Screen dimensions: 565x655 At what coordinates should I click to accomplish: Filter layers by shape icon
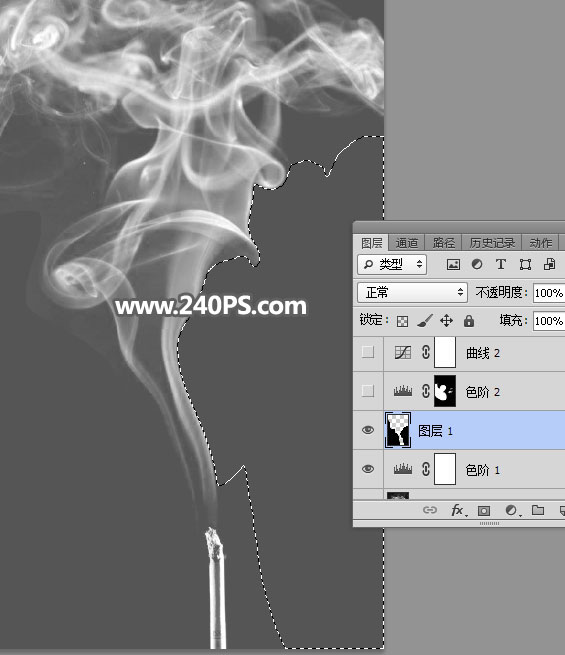tap(525, 264)
